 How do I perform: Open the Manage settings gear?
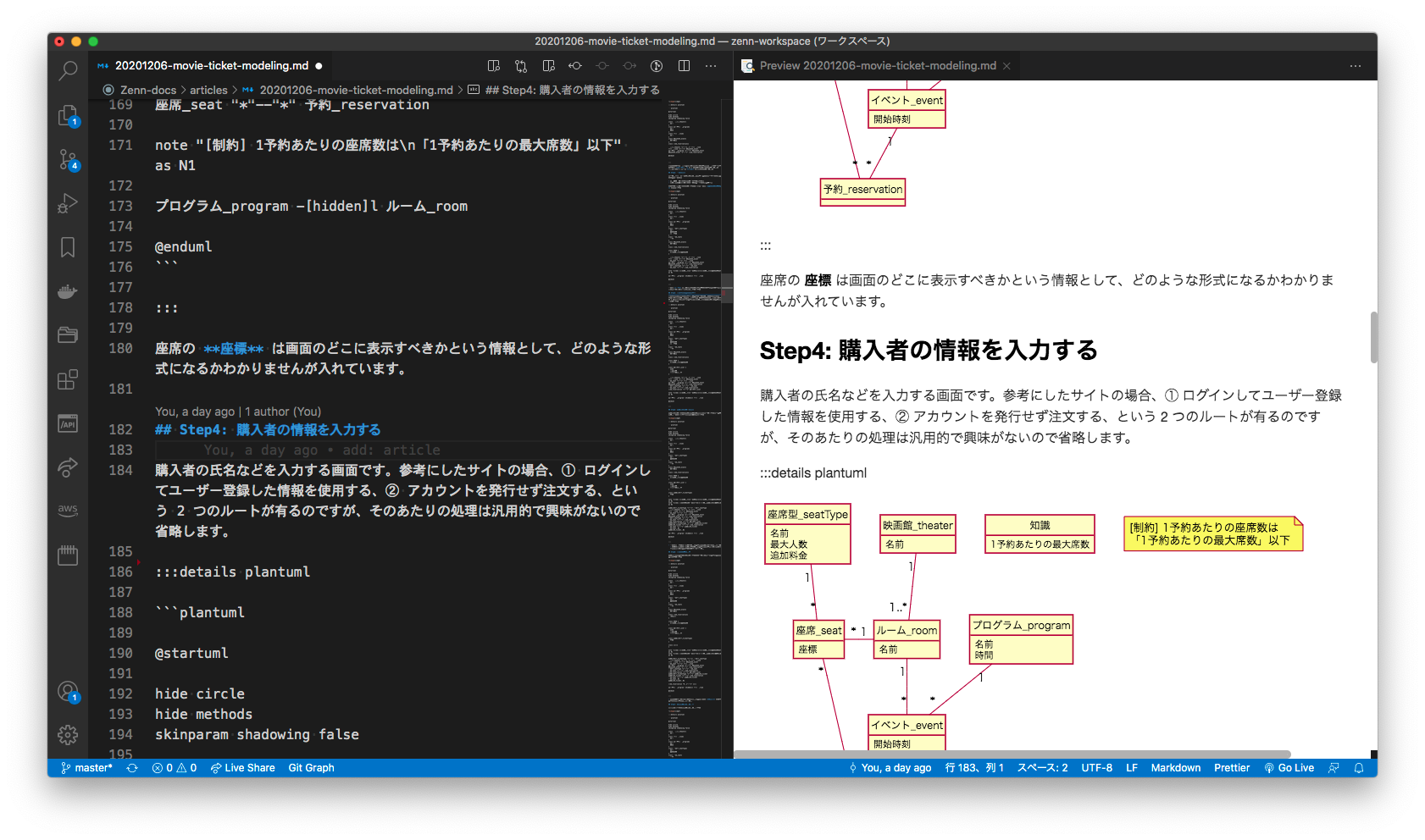(x=68, y=735)
